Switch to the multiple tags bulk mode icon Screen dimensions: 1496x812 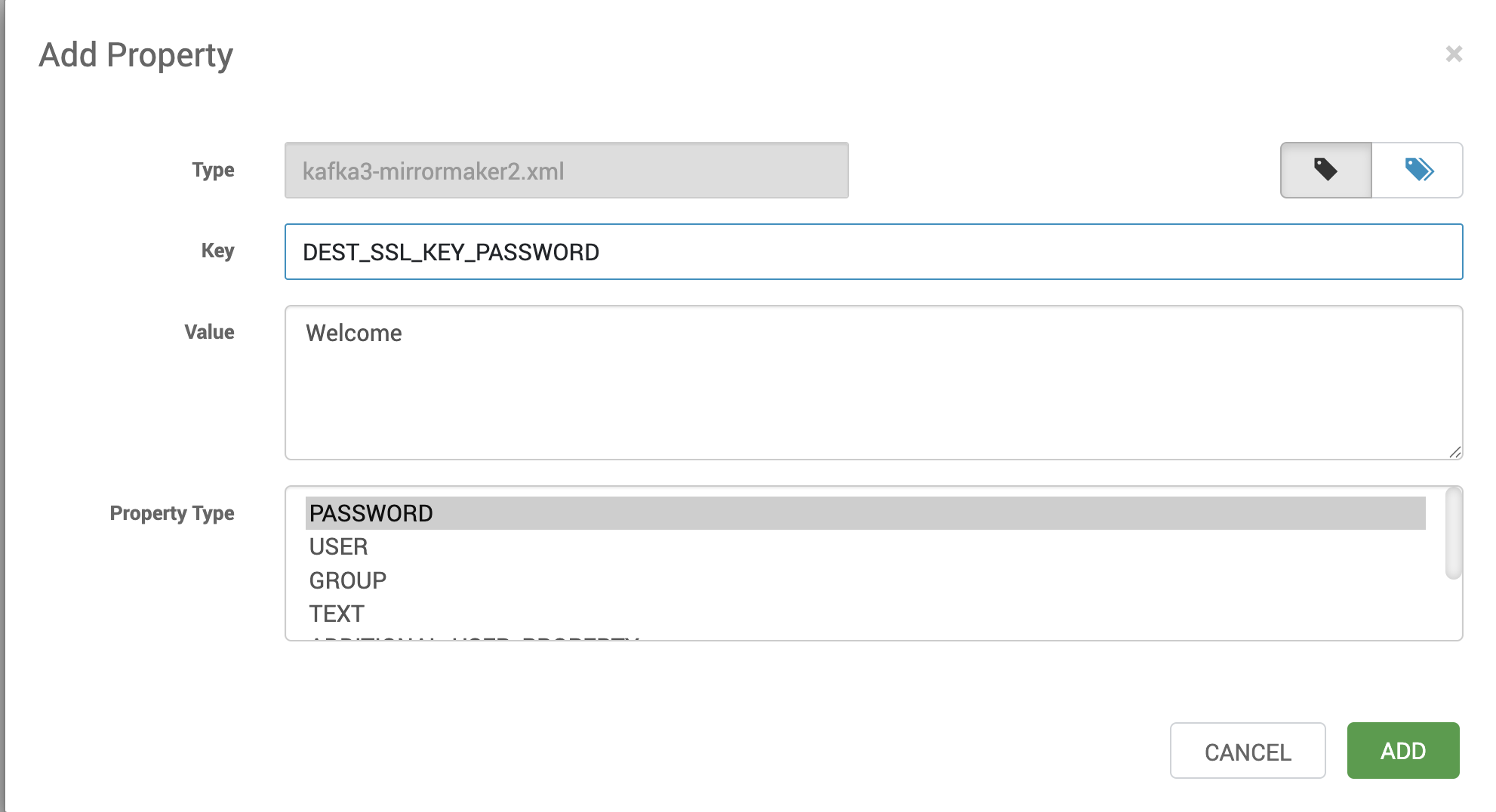(1418, 170)
